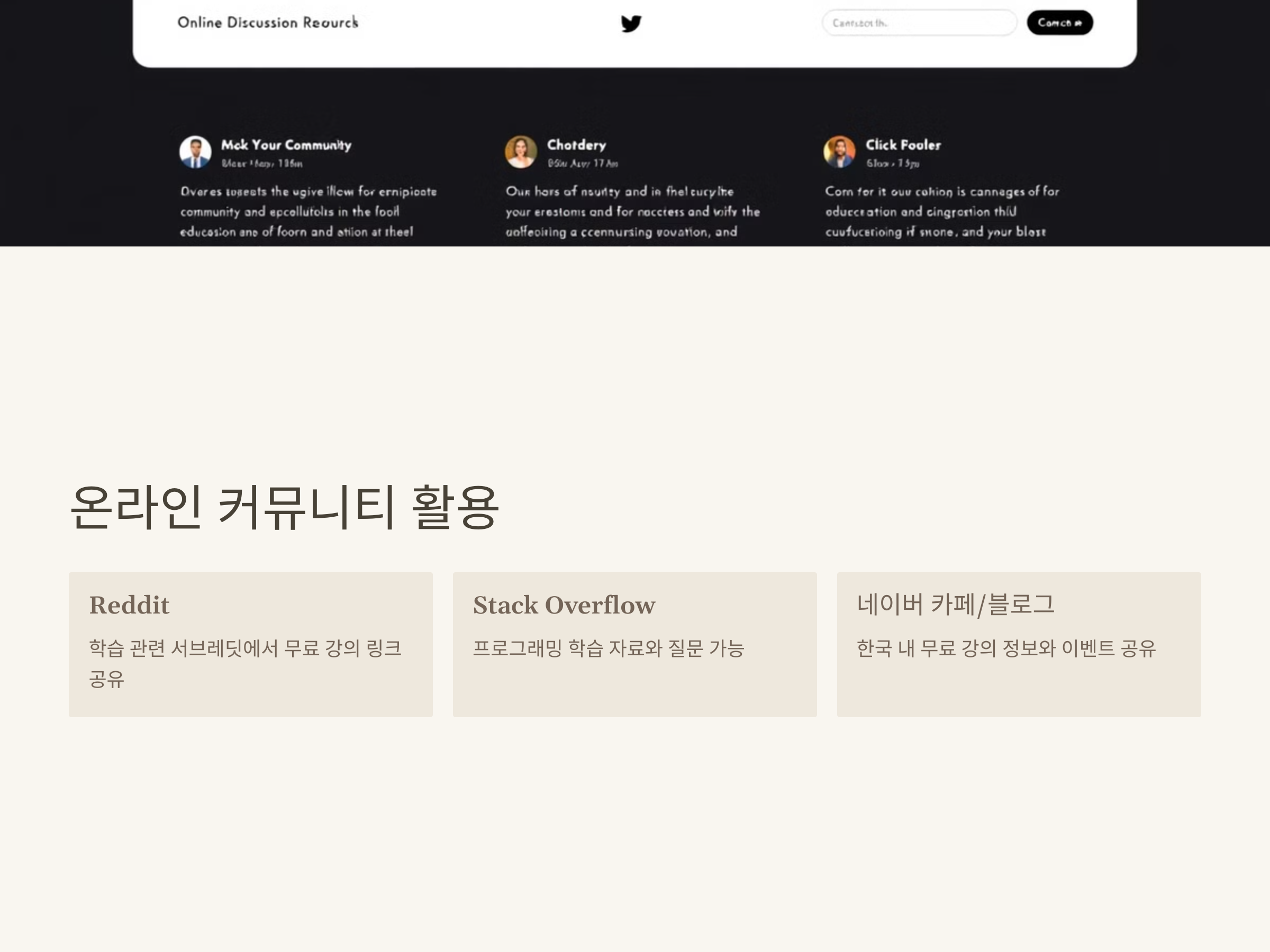Image resolution: width=1270 pixels, height=952 pixels.
Task: Click Reddit card description text
Action: pyautogui.click(x=244, y=663)
